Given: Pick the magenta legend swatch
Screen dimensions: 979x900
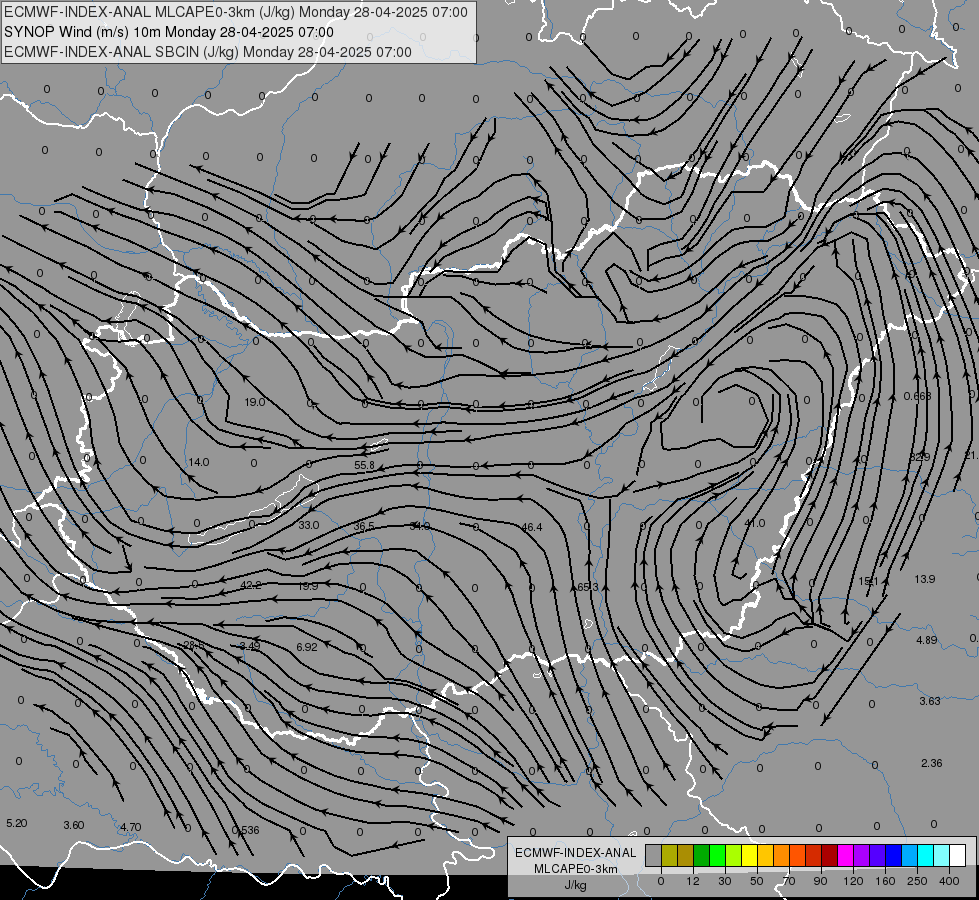Looking at the screenshot, I should point(845,855).
